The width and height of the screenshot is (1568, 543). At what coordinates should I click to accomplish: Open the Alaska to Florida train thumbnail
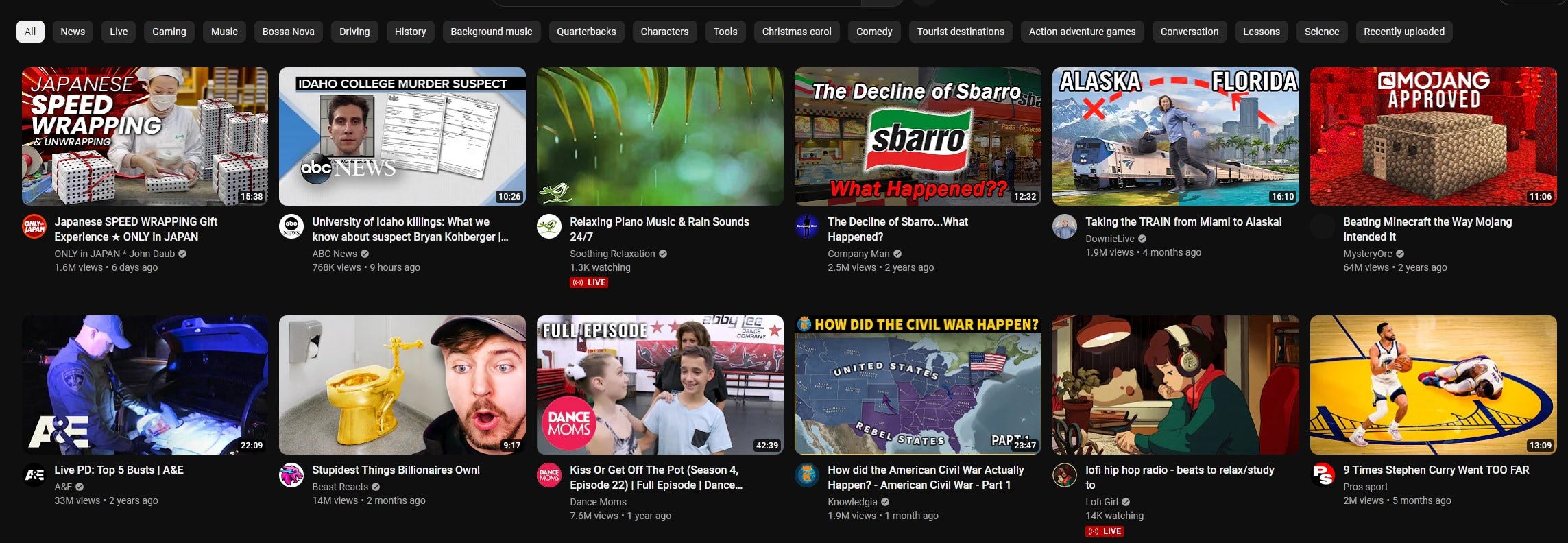(1176, 136)
